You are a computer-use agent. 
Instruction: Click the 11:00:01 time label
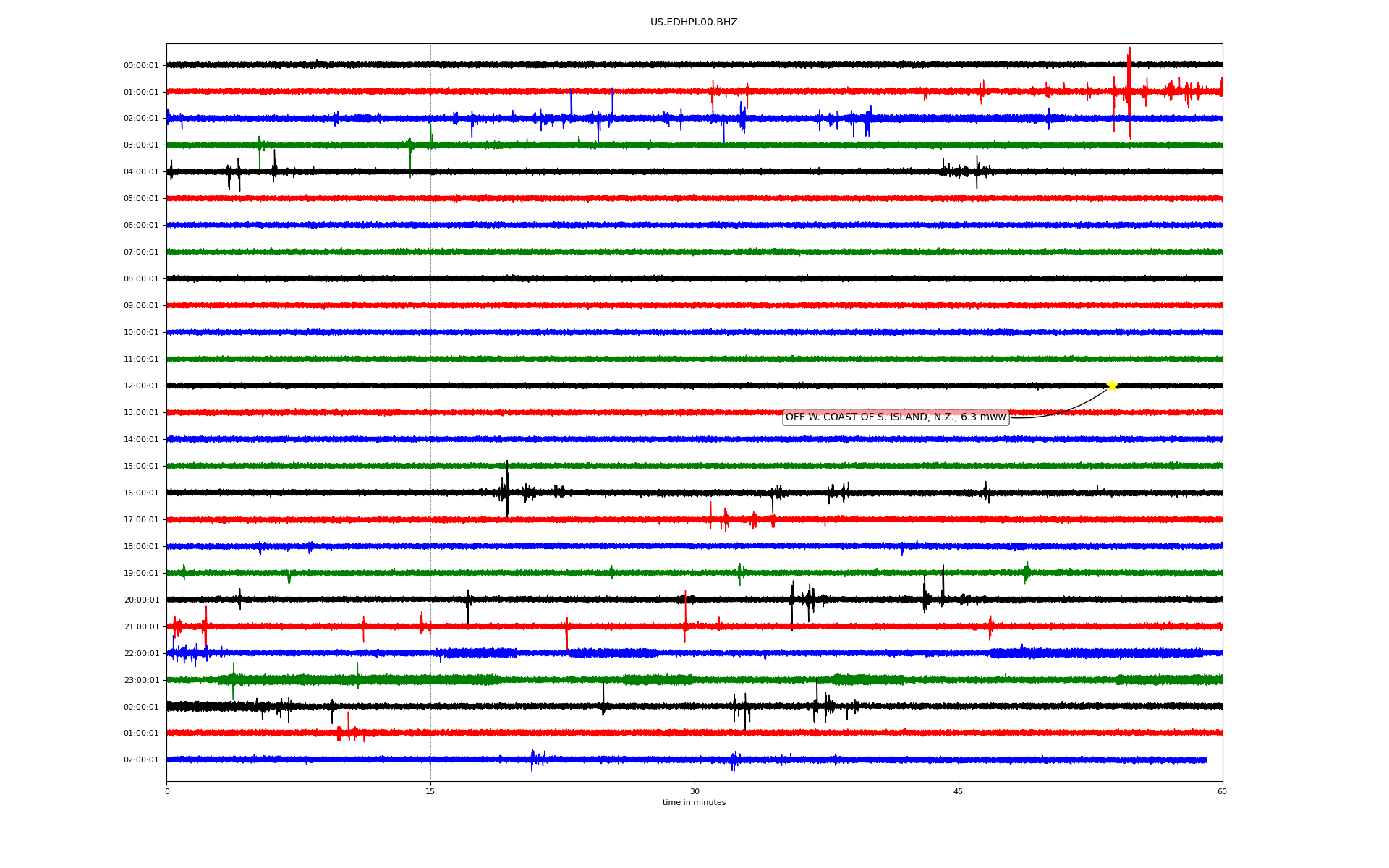141,359
